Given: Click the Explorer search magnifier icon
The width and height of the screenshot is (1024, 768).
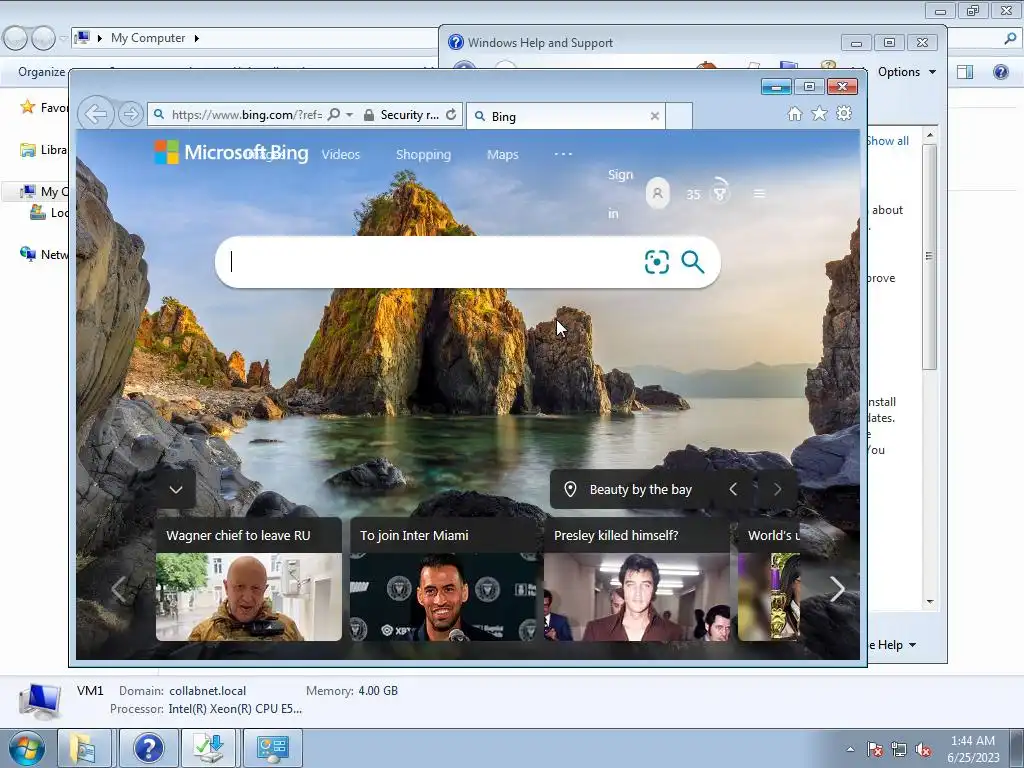Looking at the screenshot, I should coord(1010,39).
